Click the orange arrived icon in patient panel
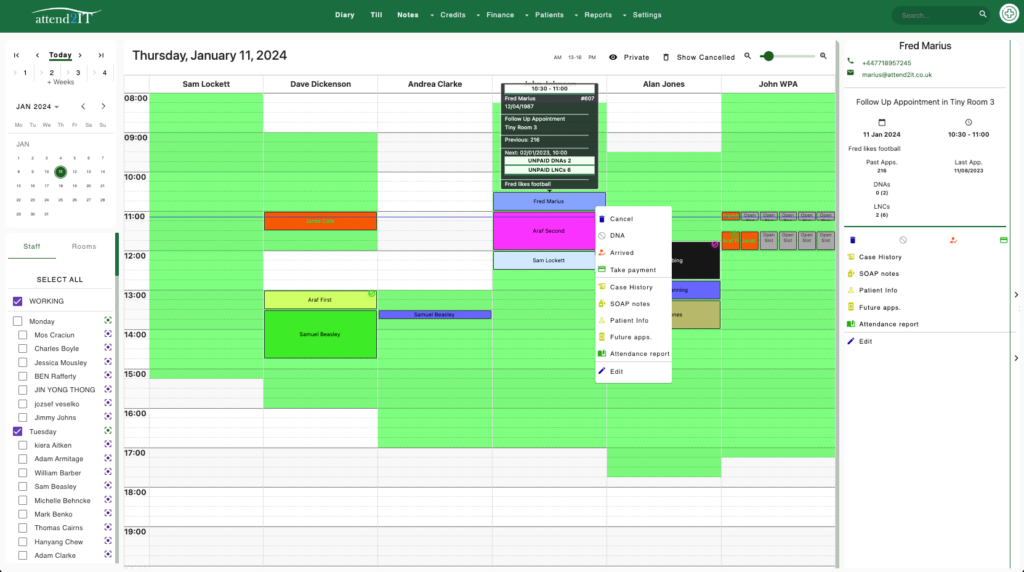Viewport: 1024px width, 572px height. click(x=952, y=240)
